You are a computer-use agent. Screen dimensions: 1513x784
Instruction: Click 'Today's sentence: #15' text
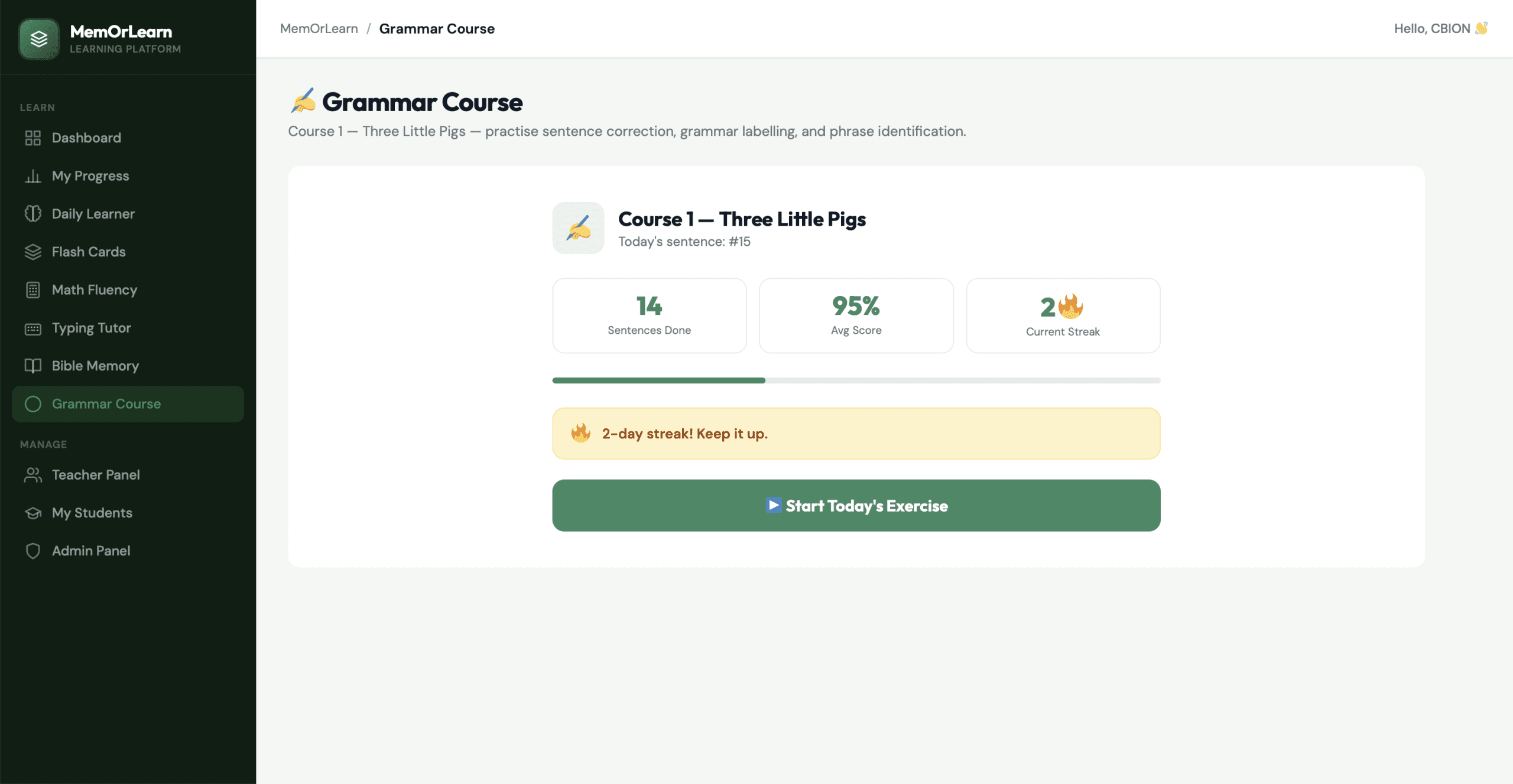coord(684,242)
